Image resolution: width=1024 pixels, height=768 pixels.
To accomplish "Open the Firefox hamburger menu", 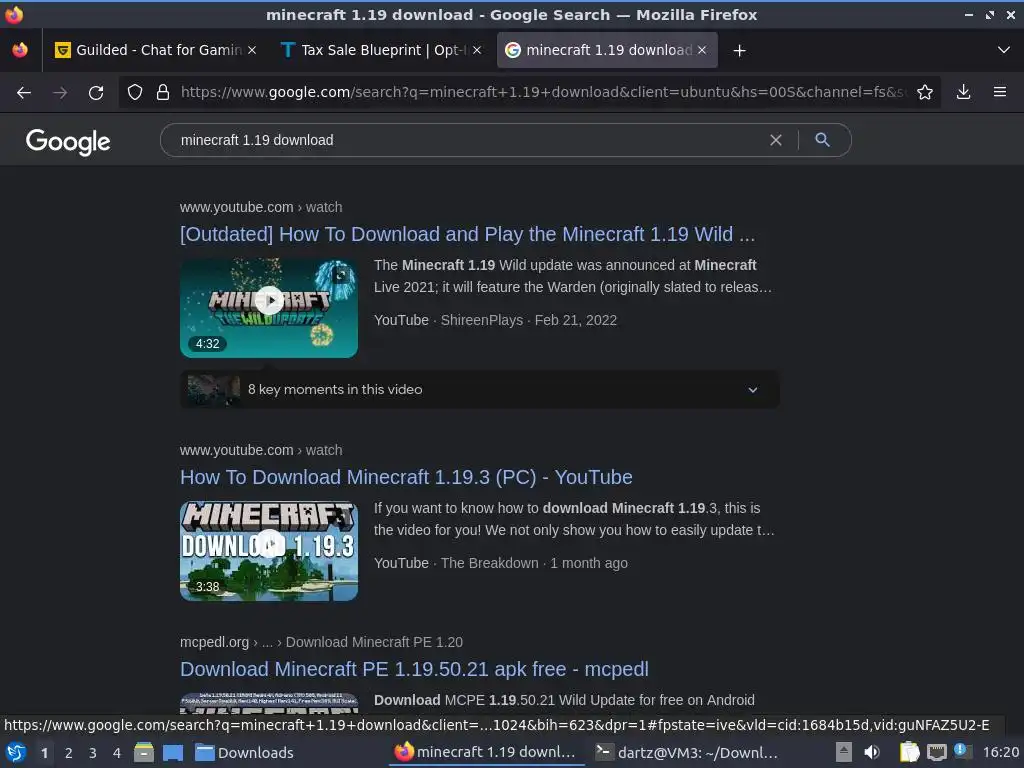I will tap(1000, 92).
